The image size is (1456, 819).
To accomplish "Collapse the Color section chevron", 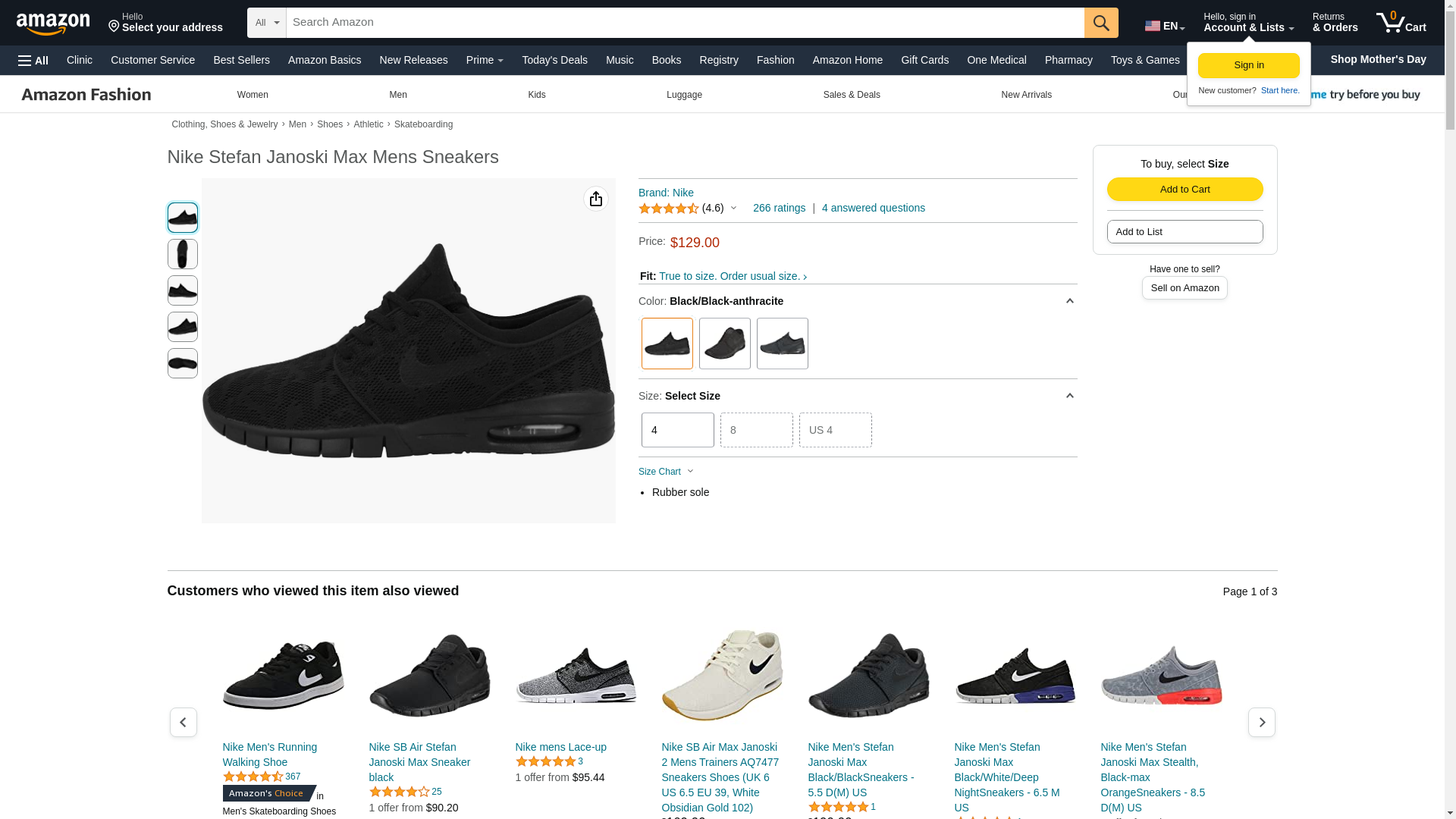I will pos(1069,301).
